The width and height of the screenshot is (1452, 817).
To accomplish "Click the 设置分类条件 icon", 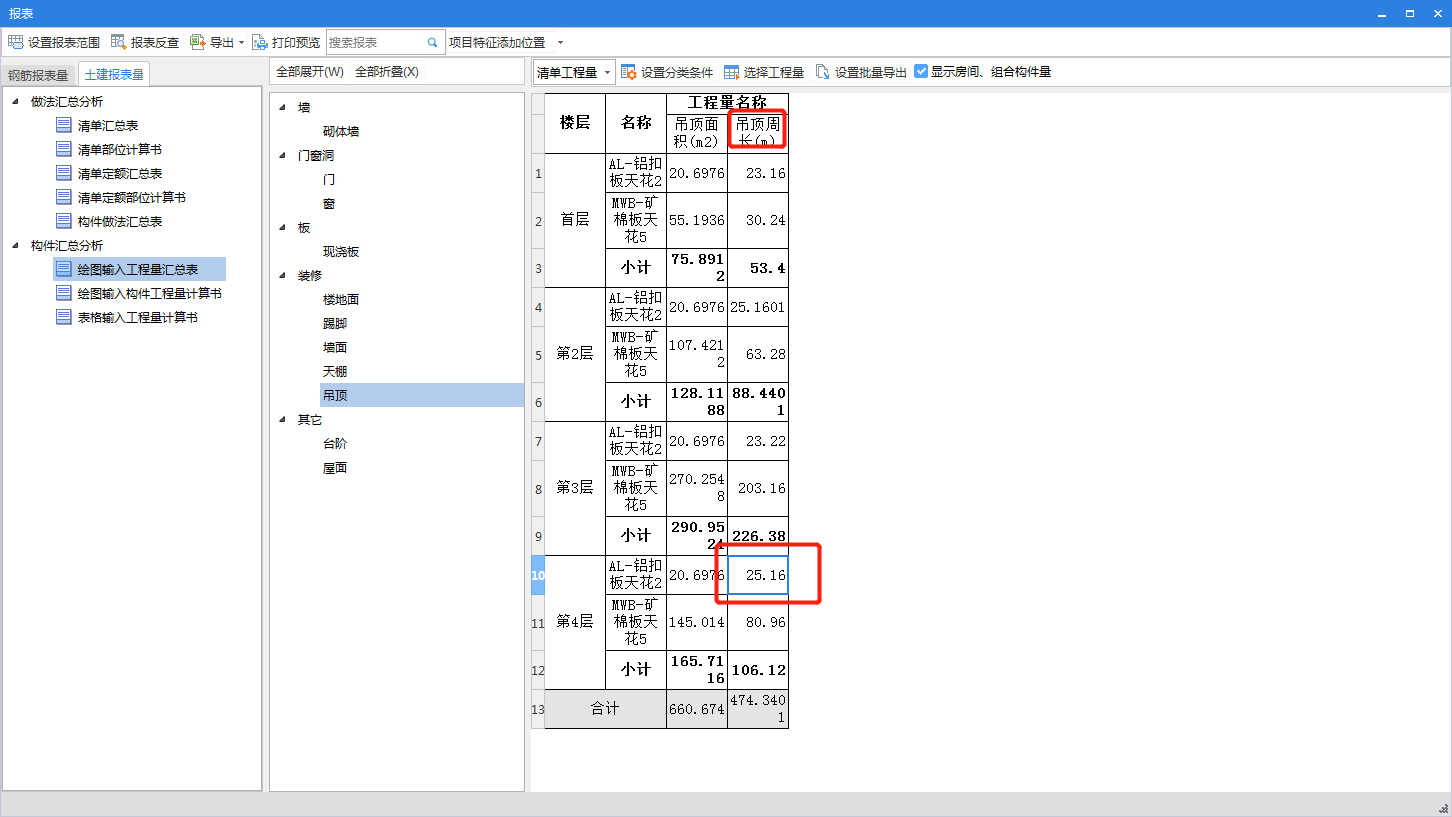I will (x=629, y=72).
